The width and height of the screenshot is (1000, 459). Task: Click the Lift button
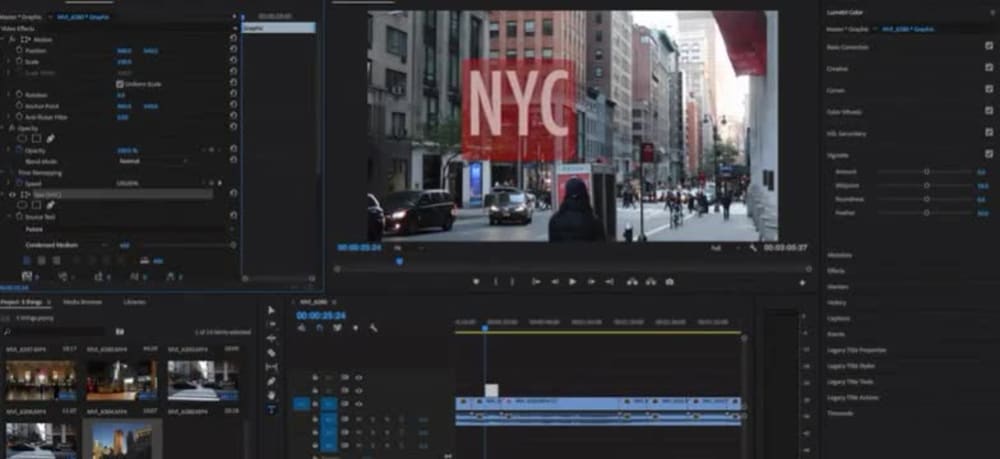(632, 282)
